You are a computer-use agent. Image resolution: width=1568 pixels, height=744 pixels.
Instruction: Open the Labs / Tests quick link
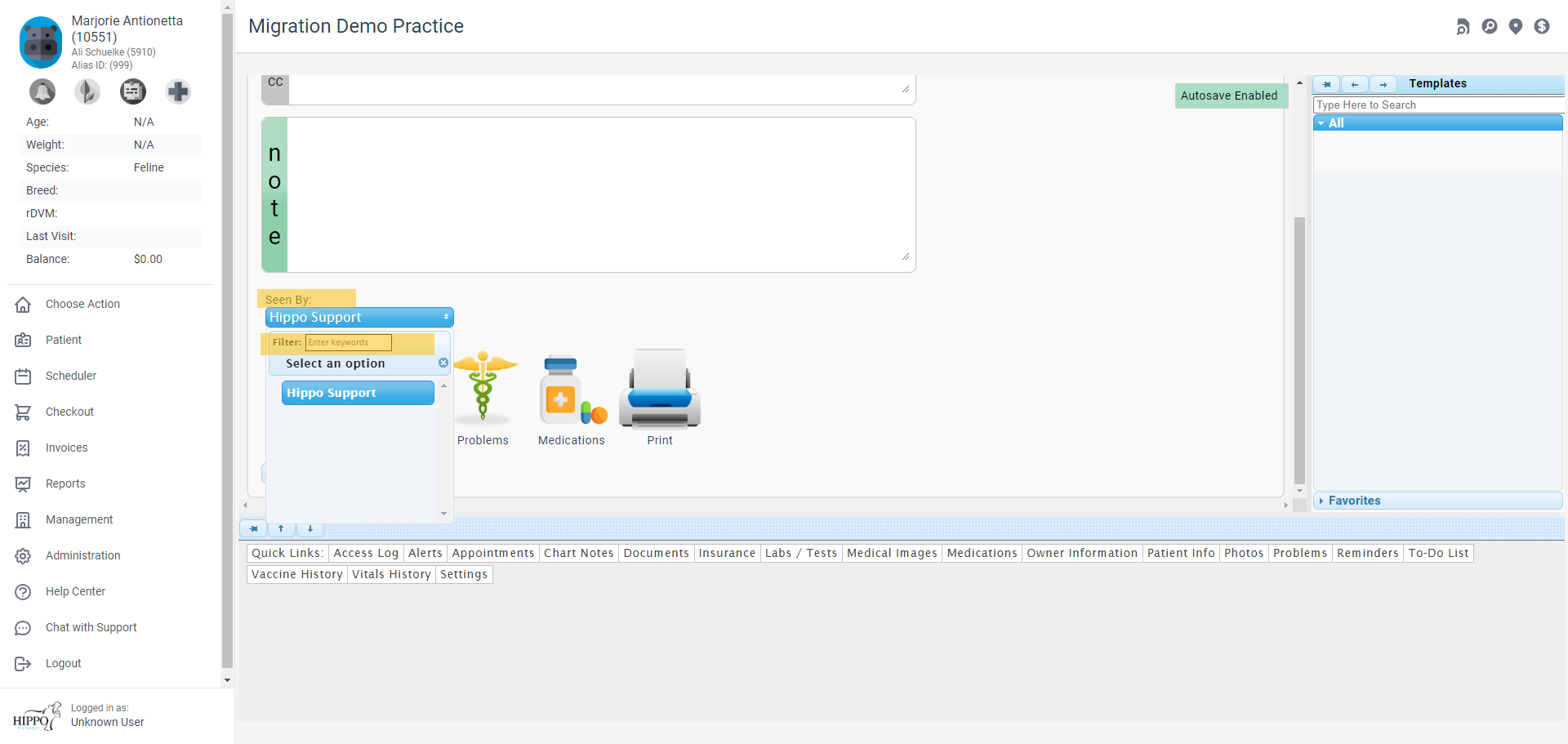[801, 553]
